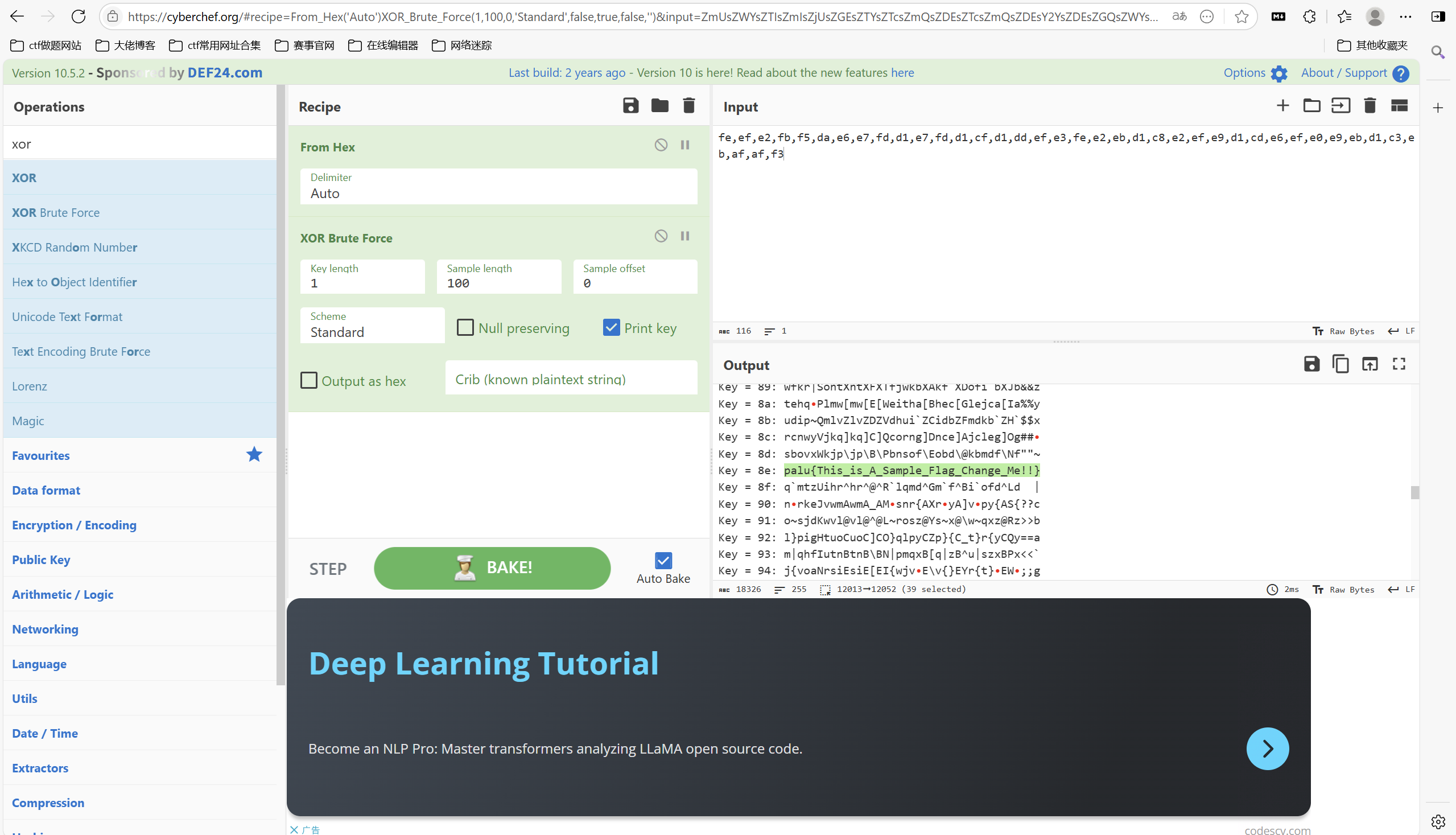1456x835 pixels.
Task: Maximise the output pane
Action: [x=1399, y=364]
